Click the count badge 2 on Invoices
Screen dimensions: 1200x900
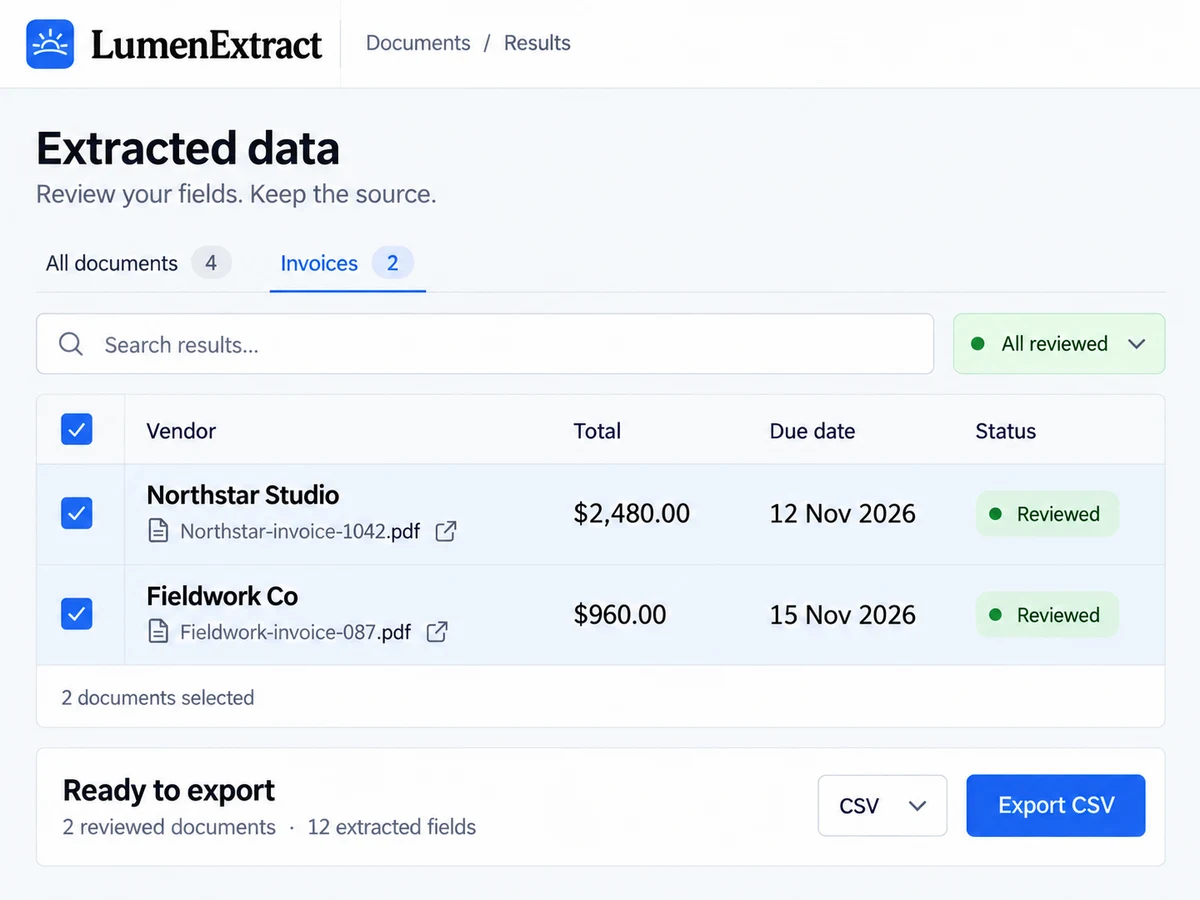393,263
